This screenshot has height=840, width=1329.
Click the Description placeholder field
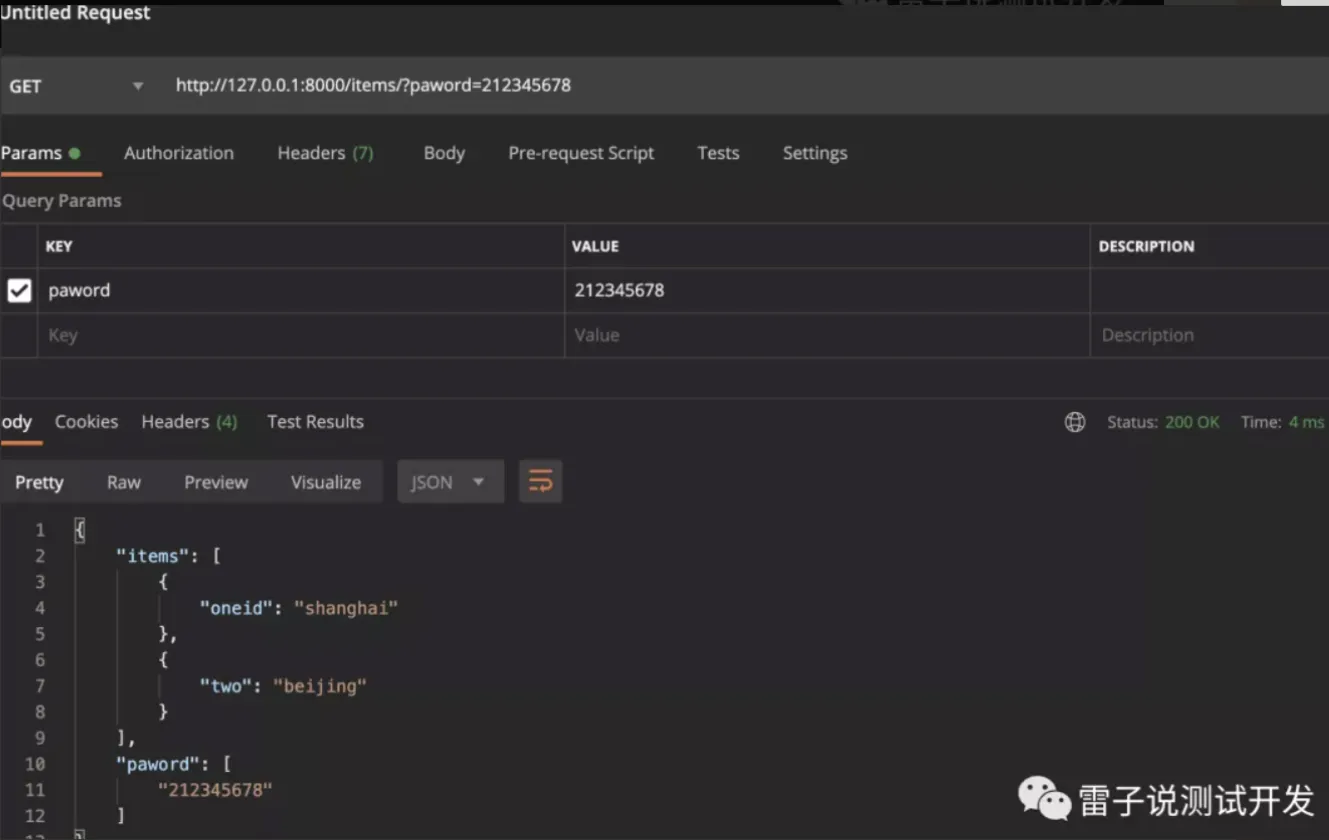[1210, 336]
